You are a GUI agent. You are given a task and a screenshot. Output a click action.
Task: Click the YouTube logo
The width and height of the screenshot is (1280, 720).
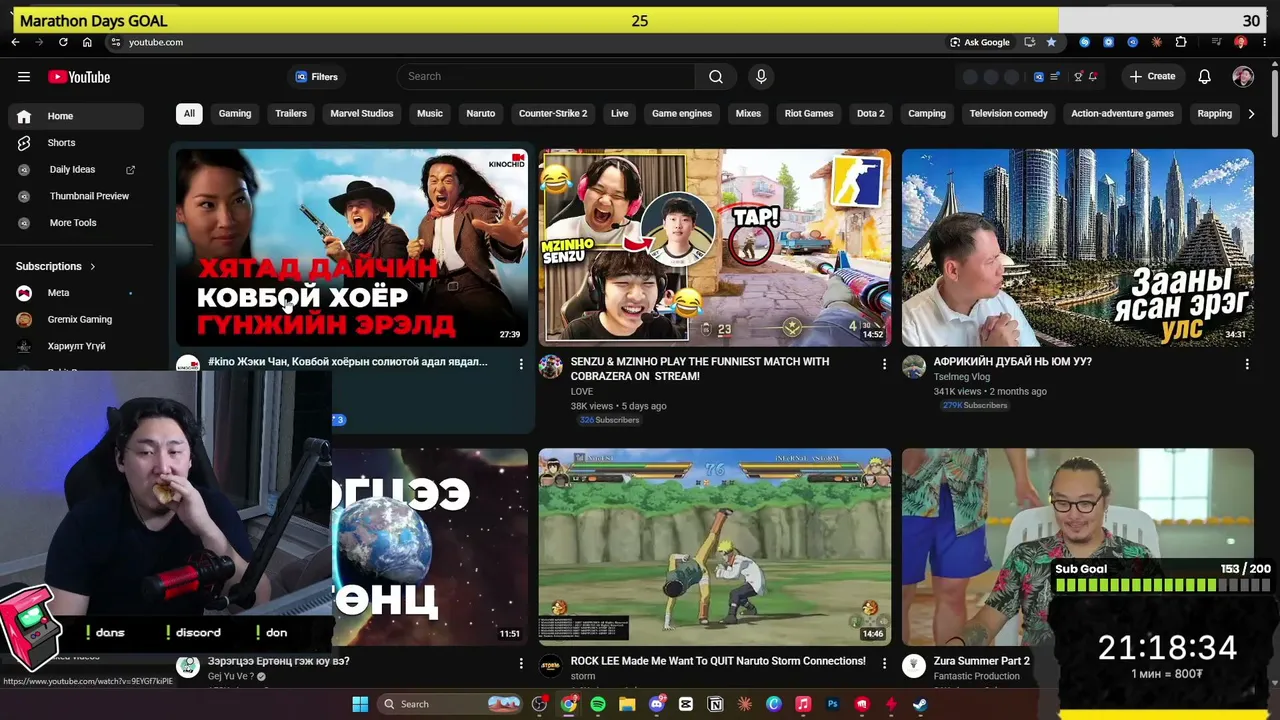79,77
